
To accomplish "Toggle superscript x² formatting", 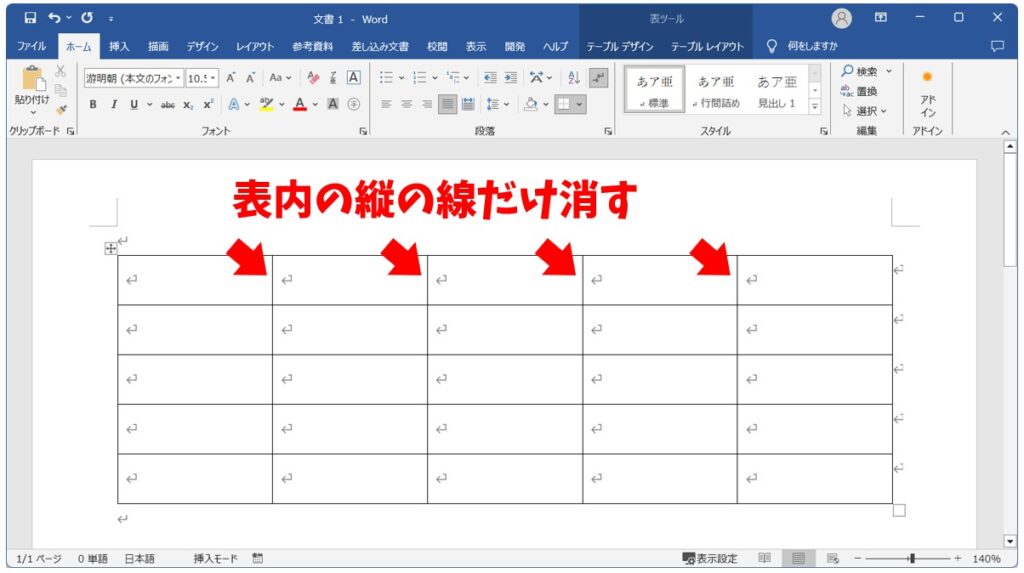I will [x=208, y=105].
